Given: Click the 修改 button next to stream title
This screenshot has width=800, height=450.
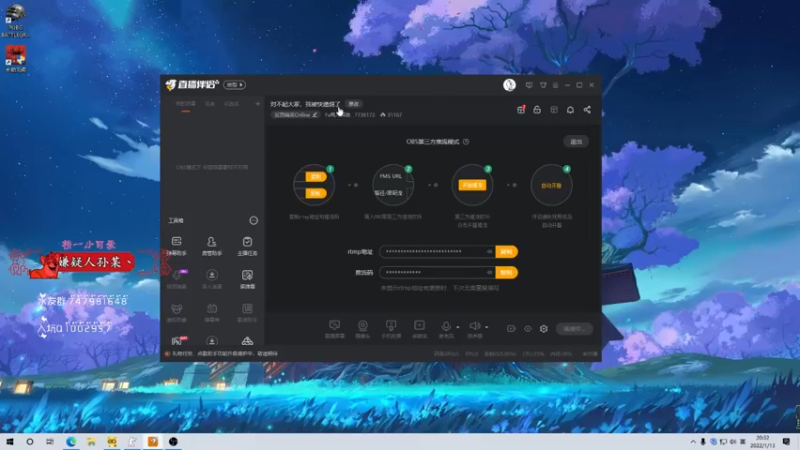Looking at the screenshot, I should click(354, 104).
